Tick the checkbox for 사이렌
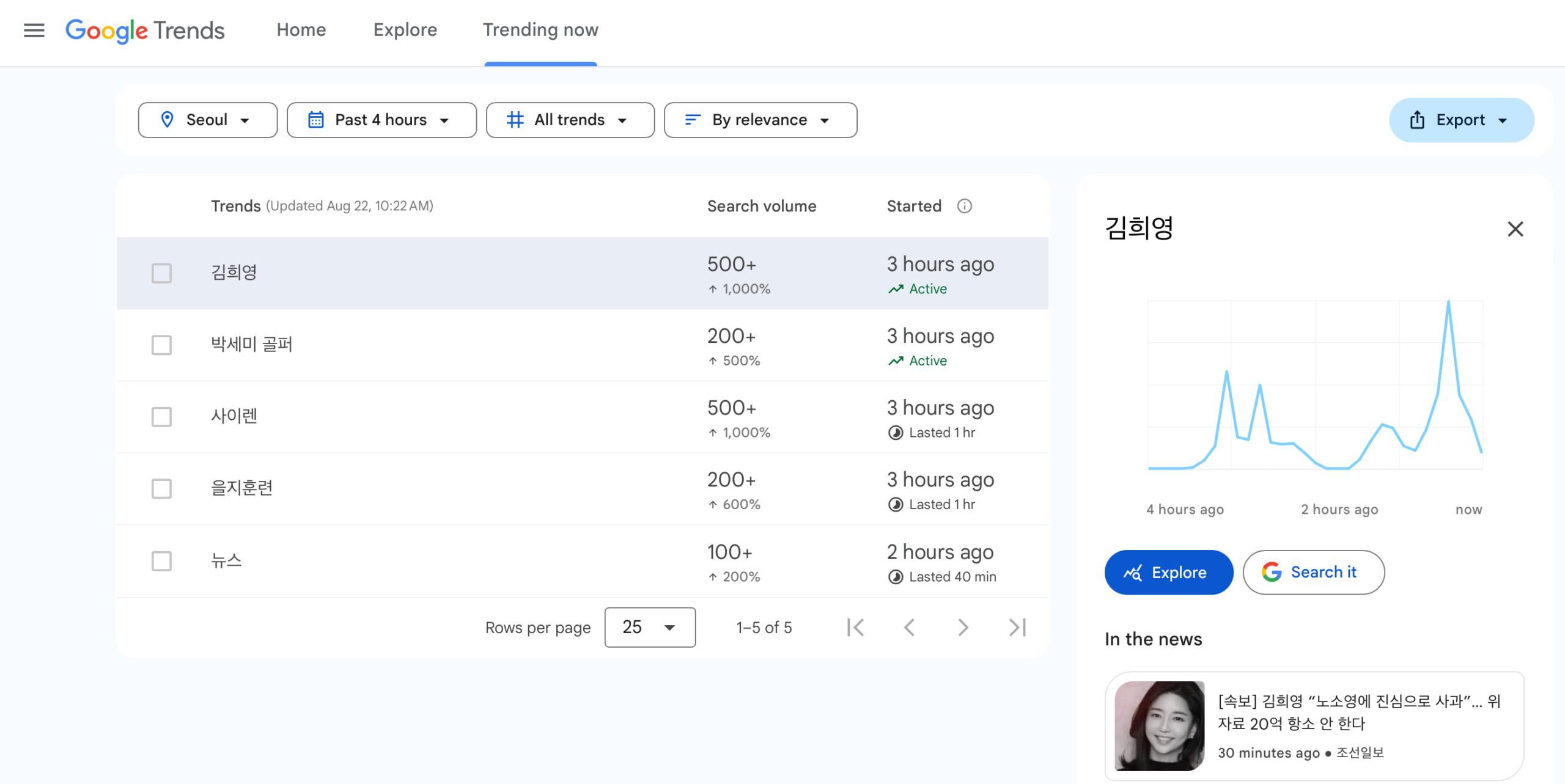 161,417
